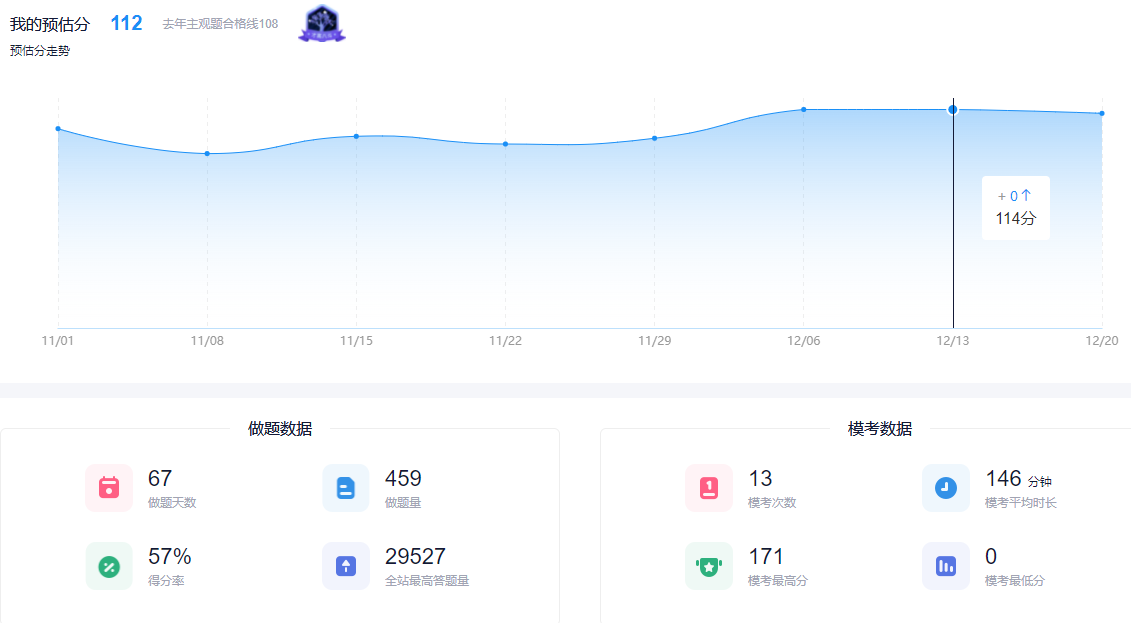1131x623 pixels.
Task: Click the 114分 tooltip box
Action: click(1016, 208)
